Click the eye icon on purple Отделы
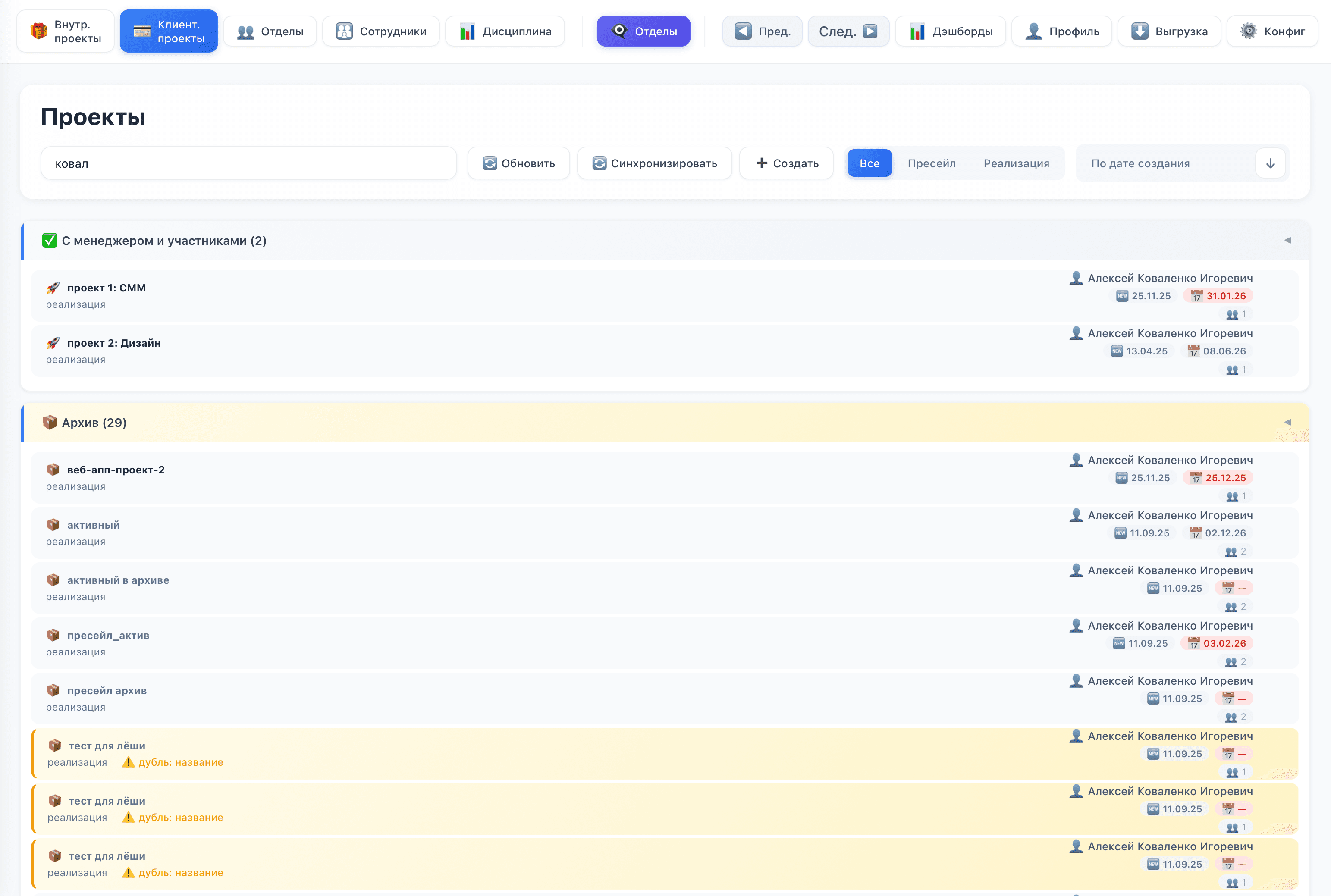Viewport: 1331px width, 896px height. 619,31
